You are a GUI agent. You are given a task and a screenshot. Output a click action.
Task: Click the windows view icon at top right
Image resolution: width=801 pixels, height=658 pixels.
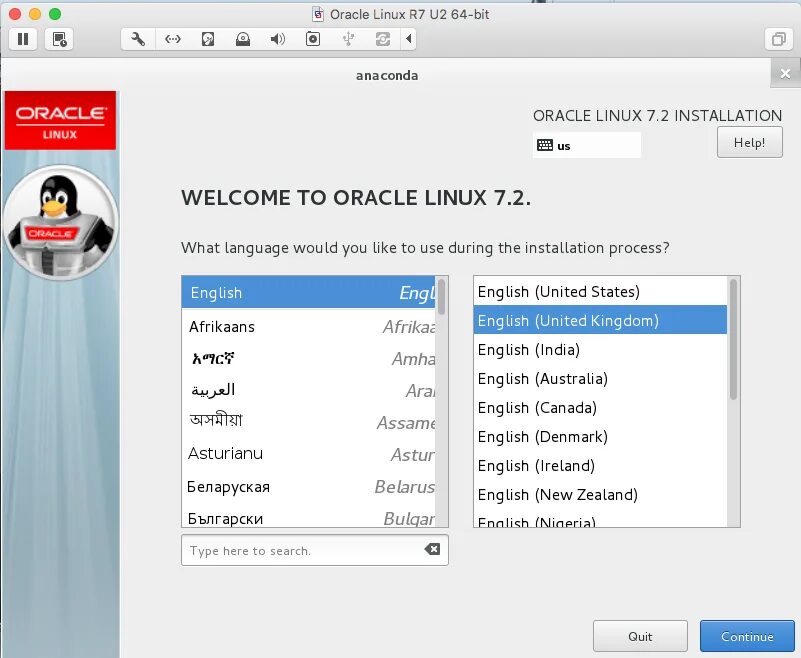click(x=779, y=39)
